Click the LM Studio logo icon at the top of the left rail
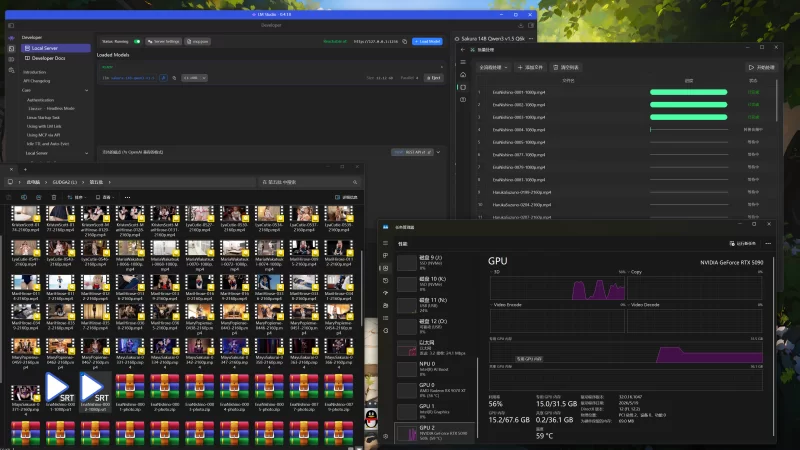The height and width of the screenshot is (450, 800). click(x=11, y=38)
